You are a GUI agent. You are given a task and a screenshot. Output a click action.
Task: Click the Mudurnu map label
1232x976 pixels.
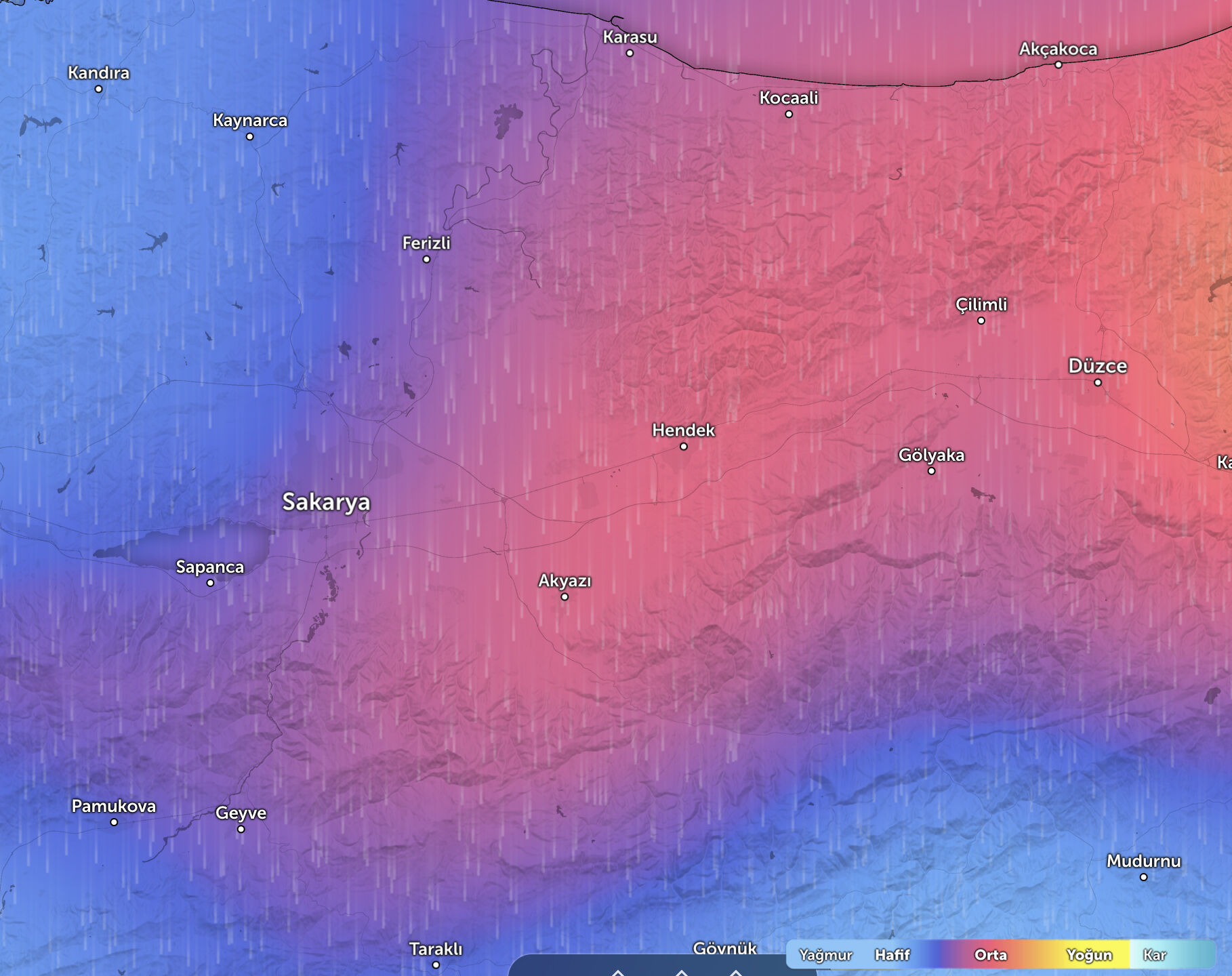pyautogui.click(x=1144, y=861)
